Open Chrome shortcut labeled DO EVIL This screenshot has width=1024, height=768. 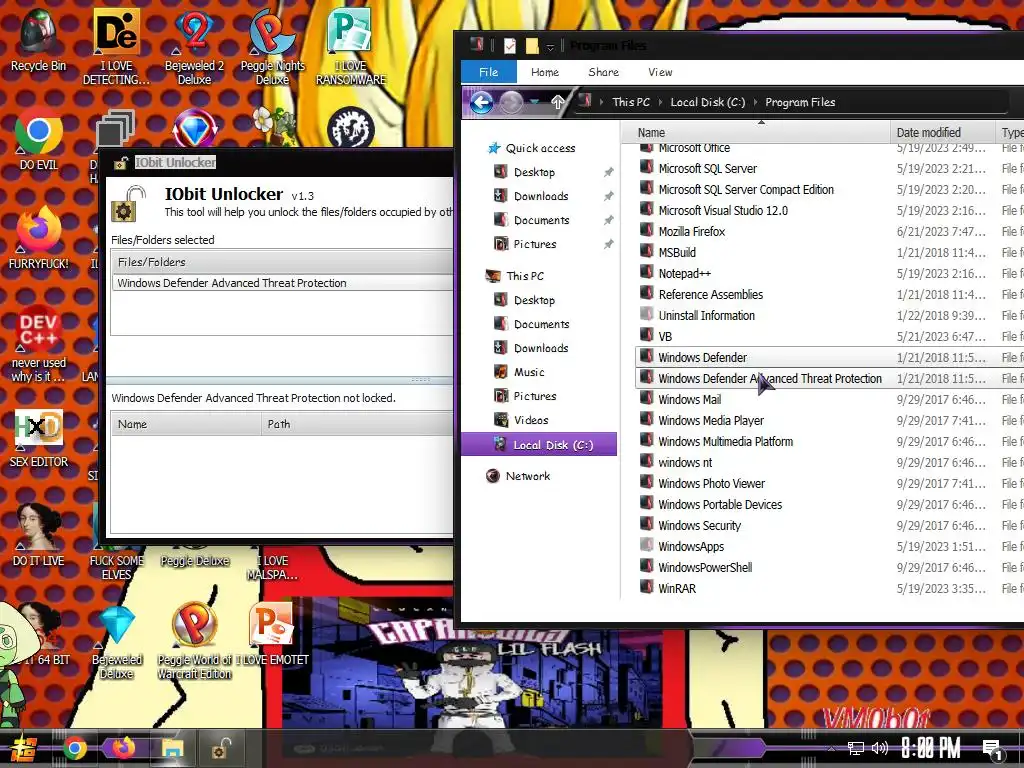pyautogui.click(x=39, y=139)
